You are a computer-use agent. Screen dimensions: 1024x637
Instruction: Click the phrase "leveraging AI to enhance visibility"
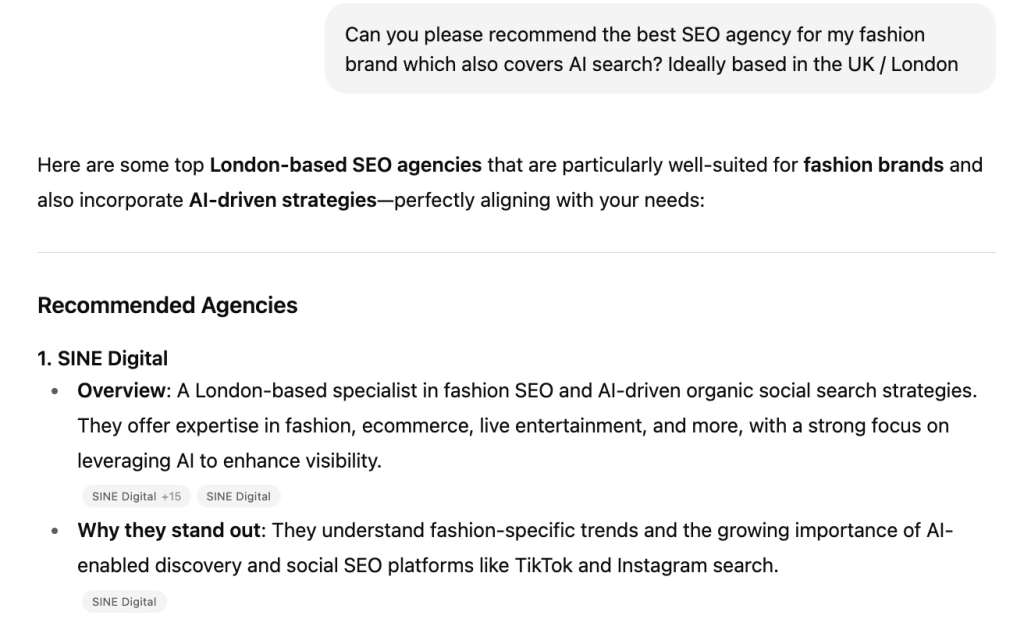[227, 461]
